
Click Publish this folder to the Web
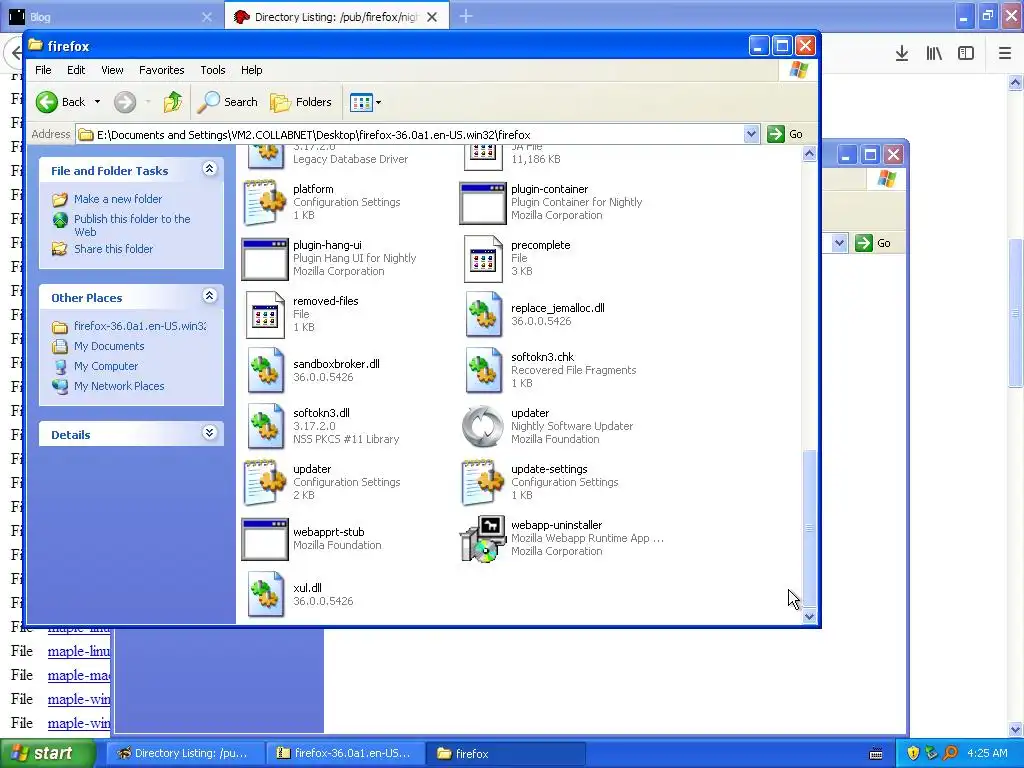click(132, 225)
